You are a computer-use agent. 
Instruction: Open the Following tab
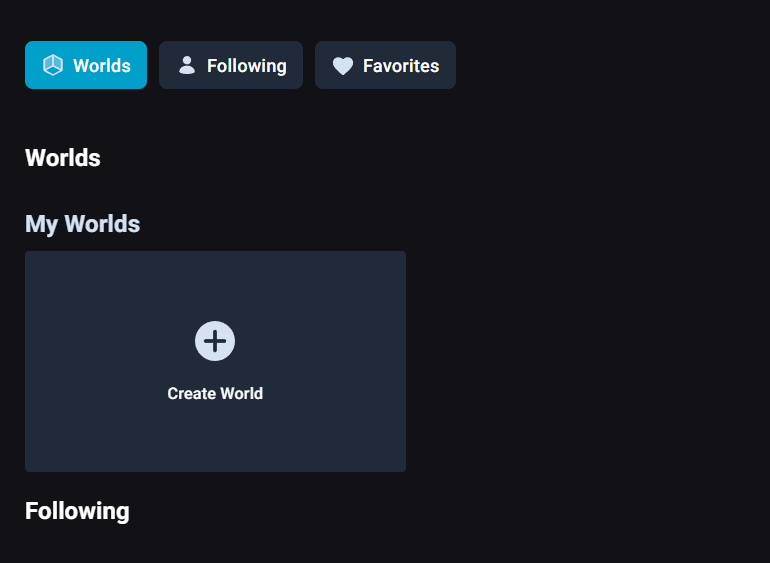coord(231,65)
